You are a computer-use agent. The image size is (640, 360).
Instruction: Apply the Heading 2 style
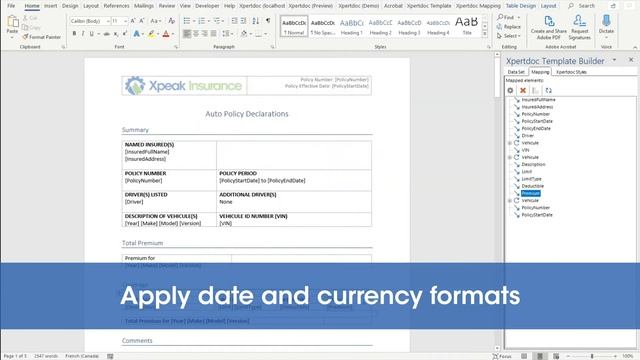point(380,27)
